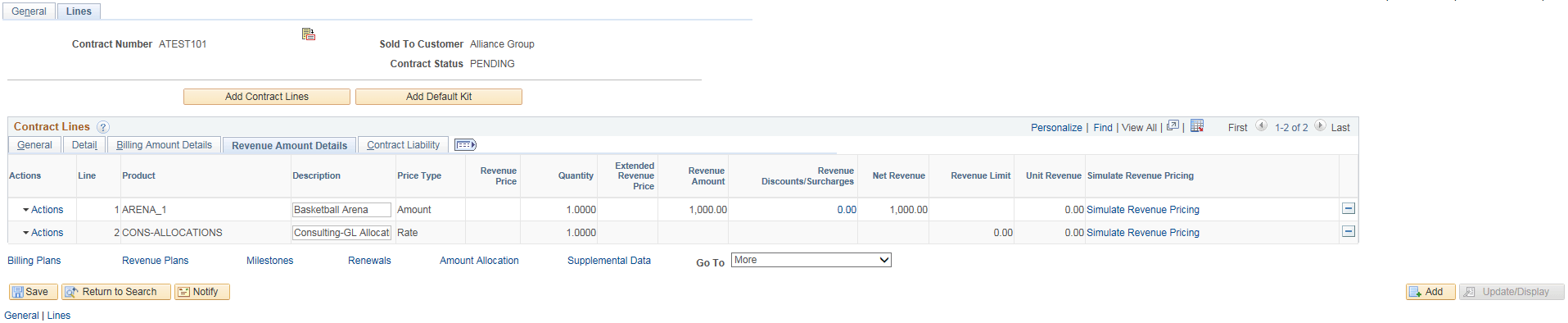Open the General grid tab

34,145
